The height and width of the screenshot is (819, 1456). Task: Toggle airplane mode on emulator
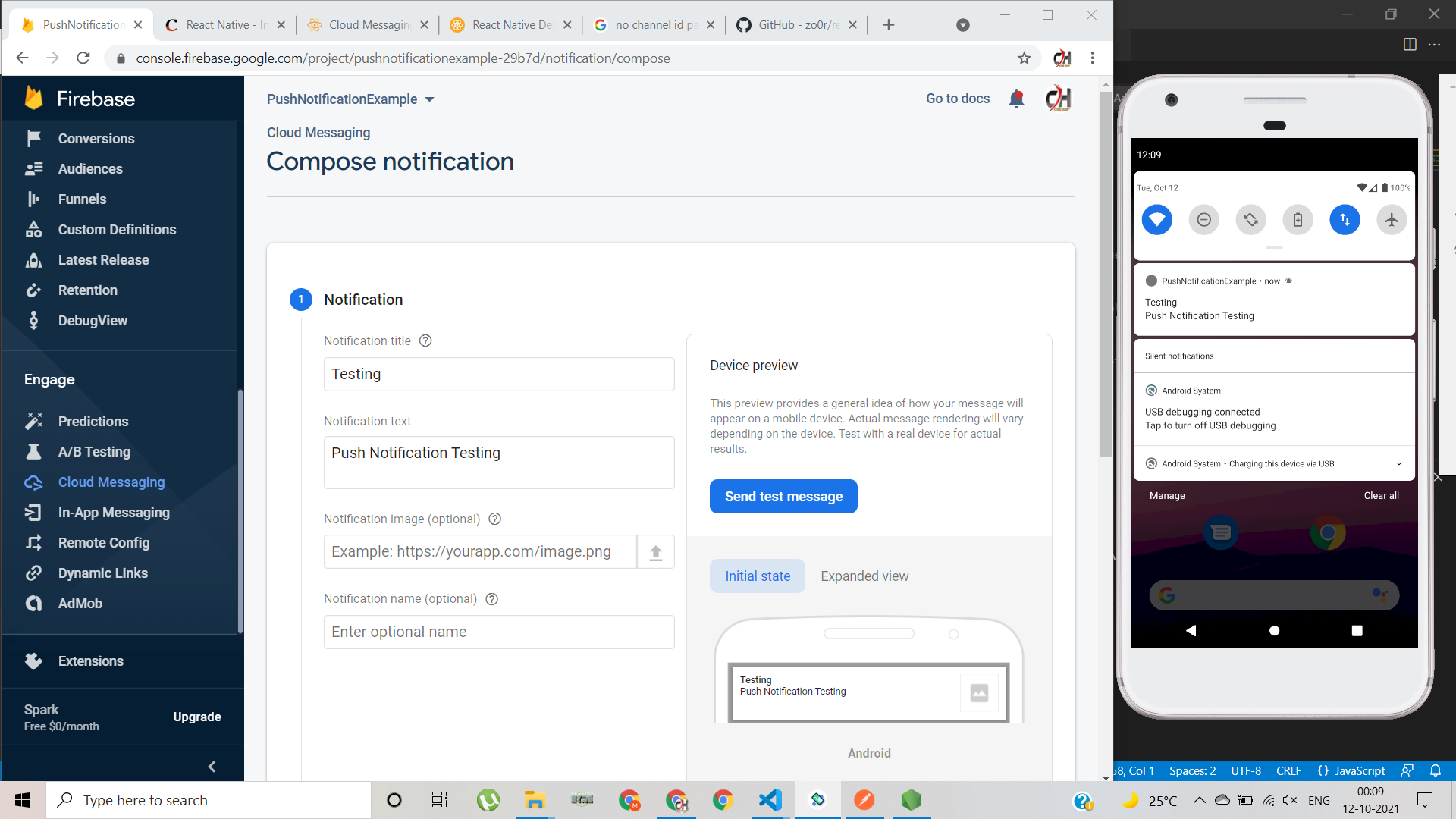[x=1392, y=220]
